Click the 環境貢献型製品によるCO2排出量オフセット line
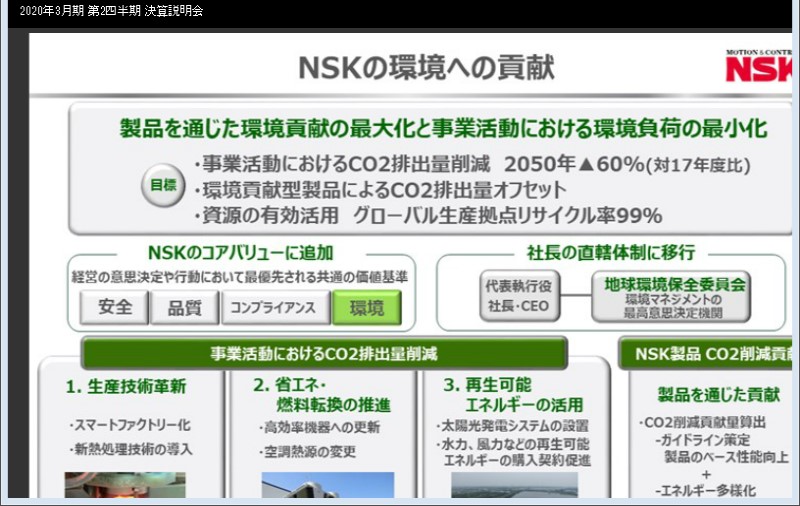This screenshot has width=800, height=506. coord(380,190)
